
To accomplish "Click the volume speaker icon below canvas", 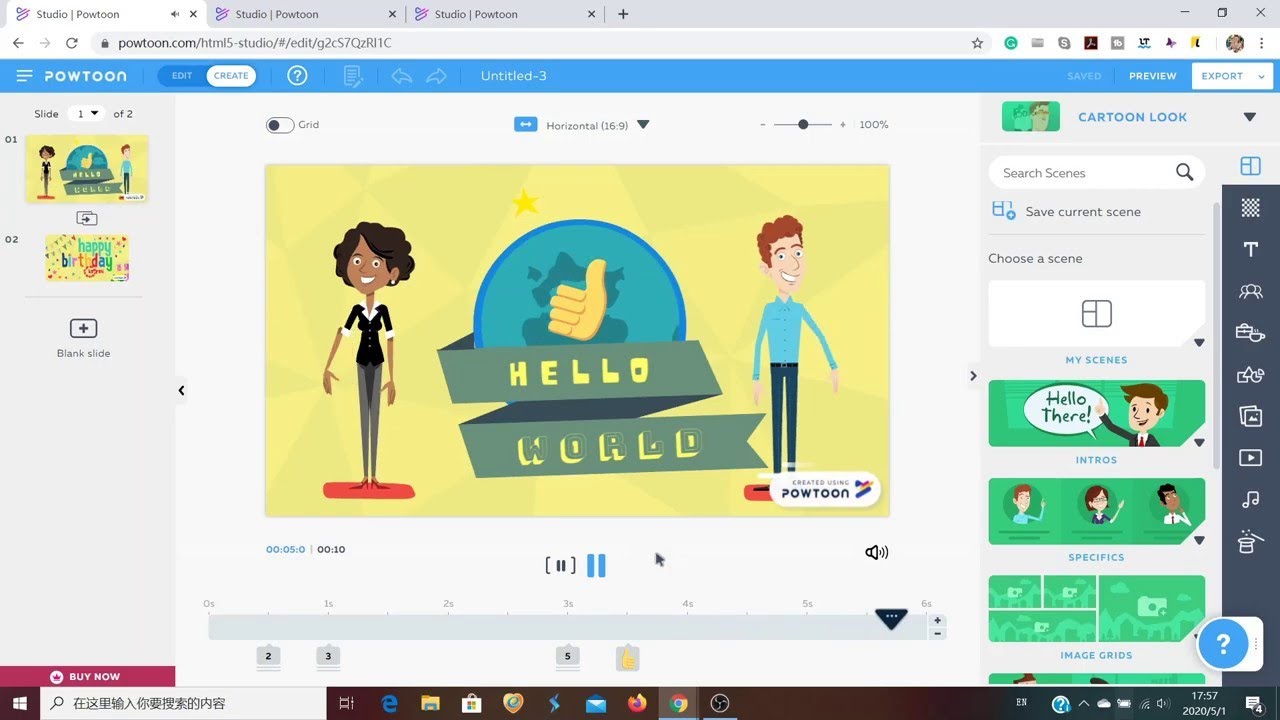I will coord(876,552).
